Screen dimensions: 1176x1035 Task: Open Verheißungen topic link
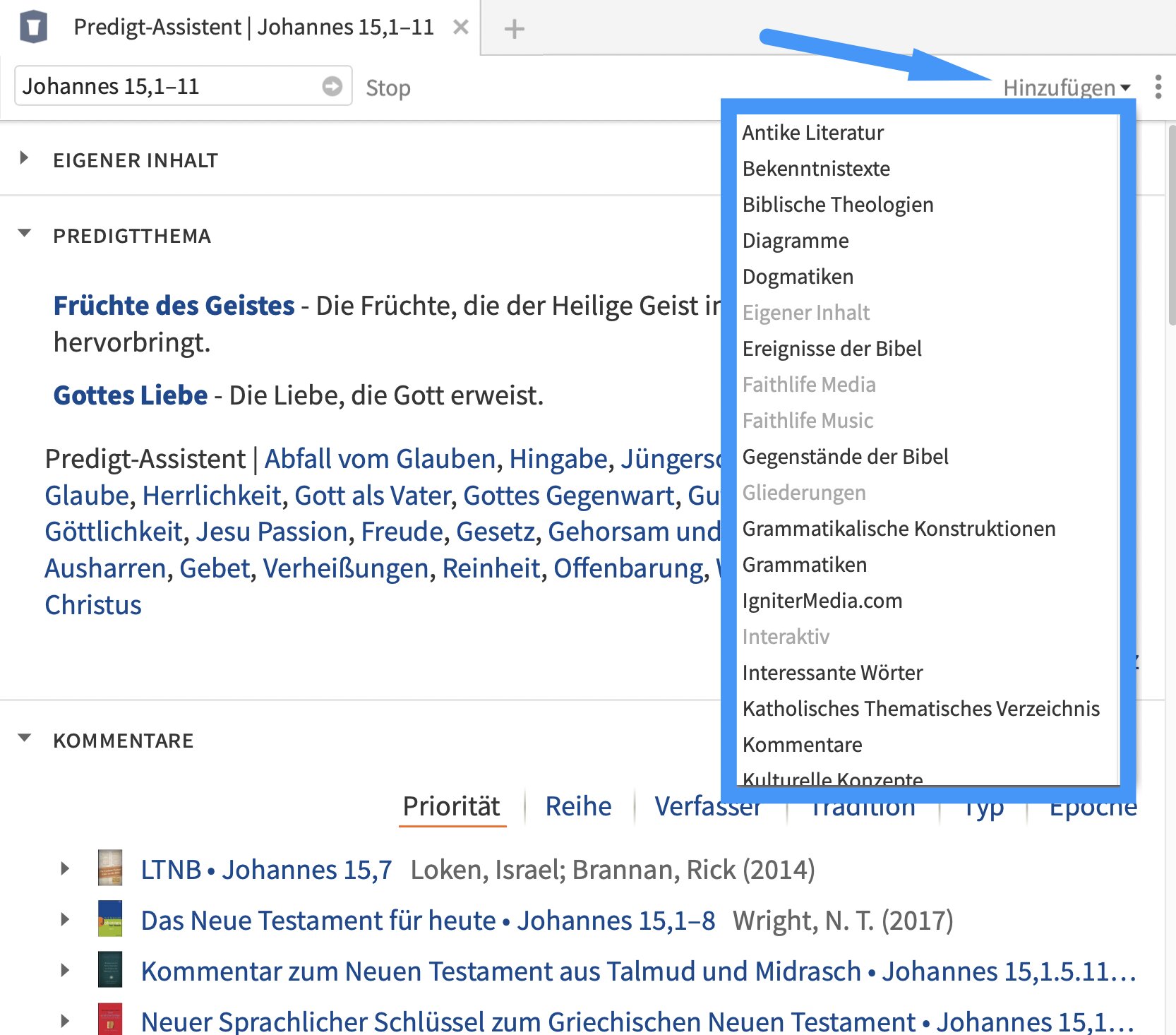(x=346, y=568)
